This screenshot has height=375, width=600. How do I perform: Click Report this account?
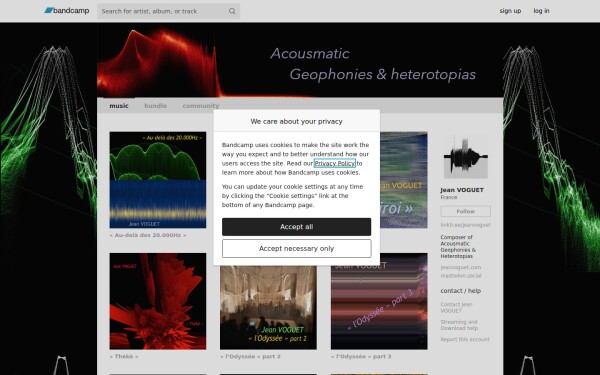coord(465,339)
